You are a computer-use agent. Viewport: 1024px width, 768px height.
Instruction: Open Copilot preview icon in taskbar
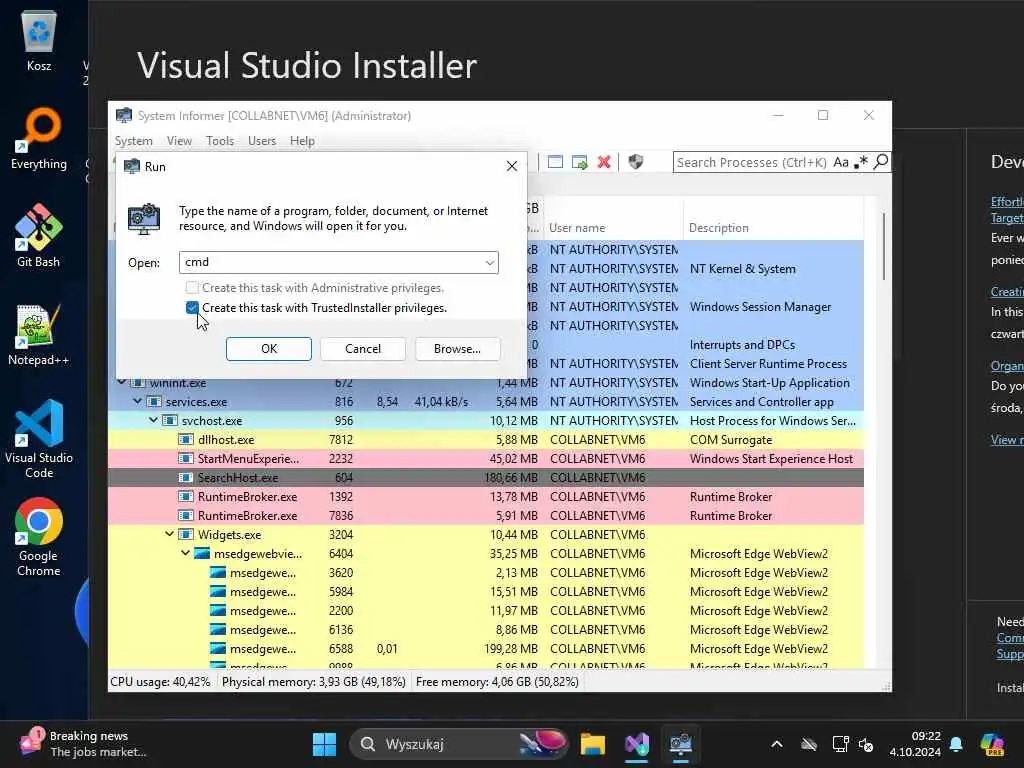(992, 744)
